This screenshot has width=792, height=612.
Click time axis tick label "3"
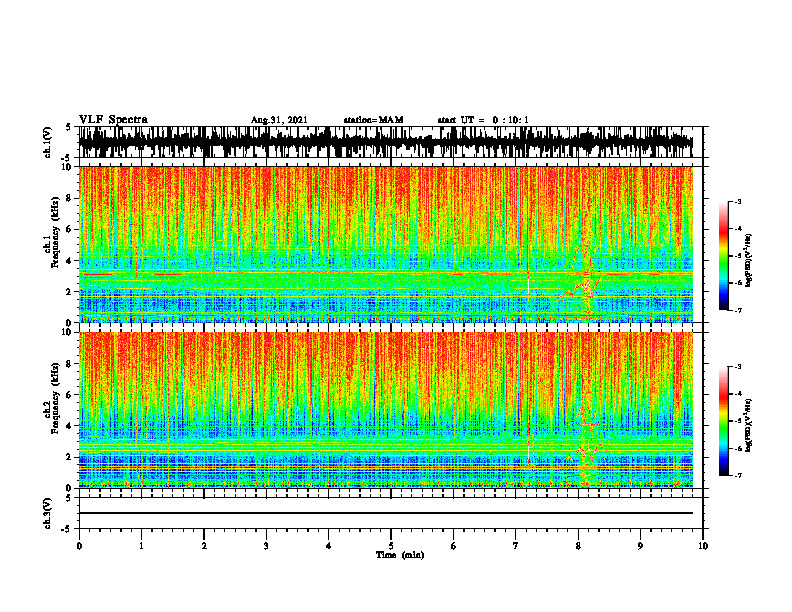(266, 546)
